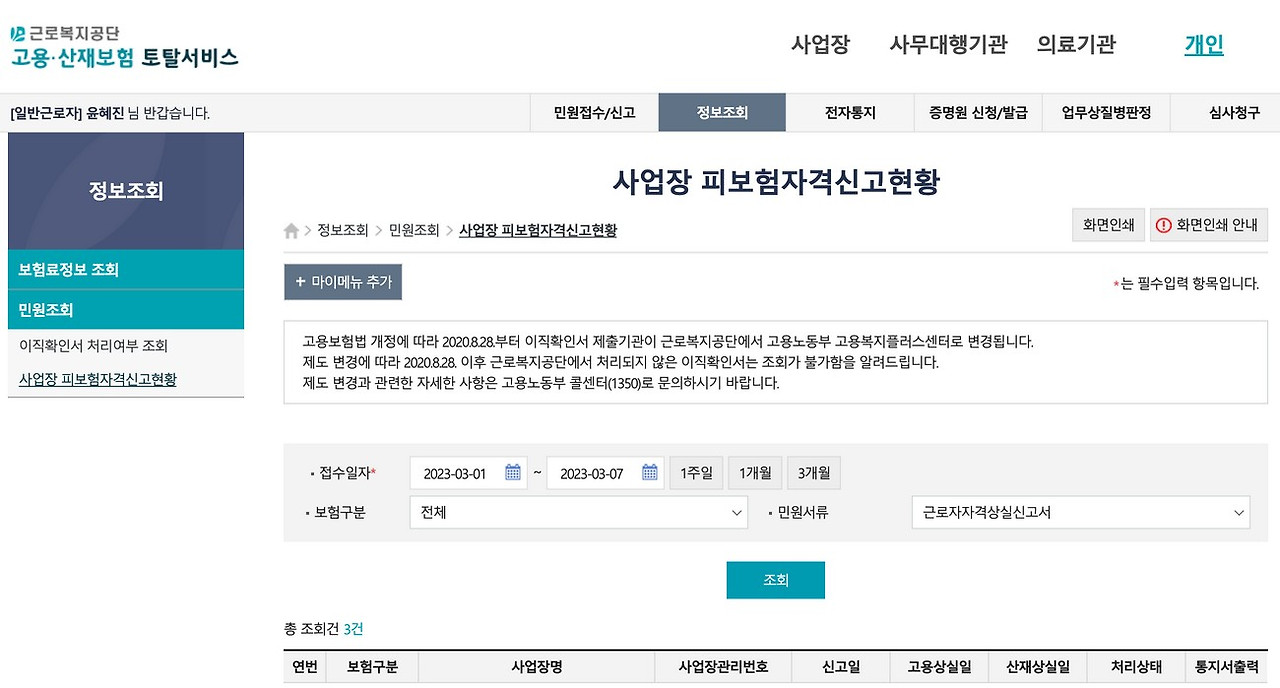Open the end date calendar picker

(x=650, y=472)
